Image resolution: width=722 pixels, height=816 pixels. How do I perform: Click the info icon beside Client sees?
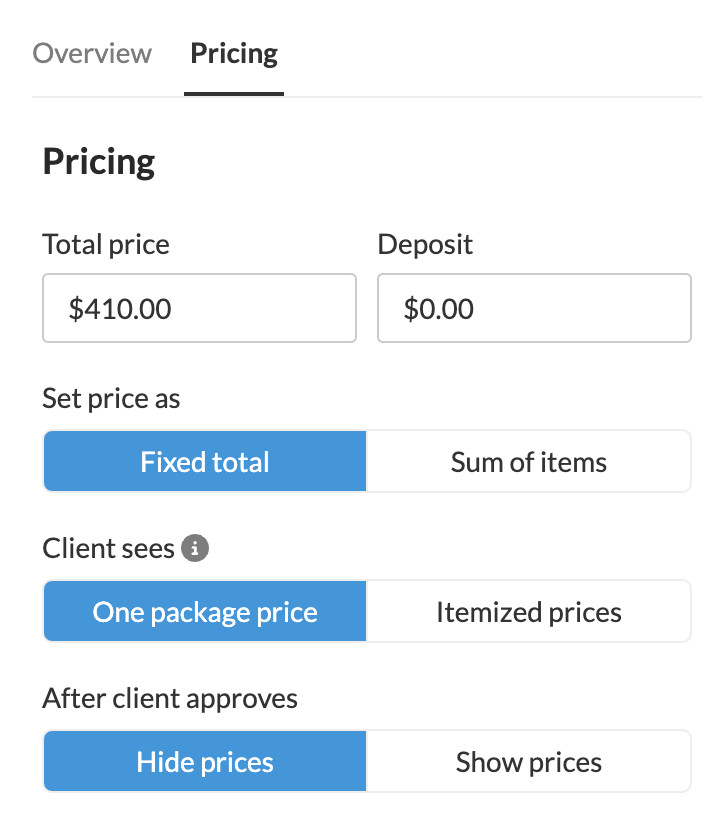coord(195,548)
